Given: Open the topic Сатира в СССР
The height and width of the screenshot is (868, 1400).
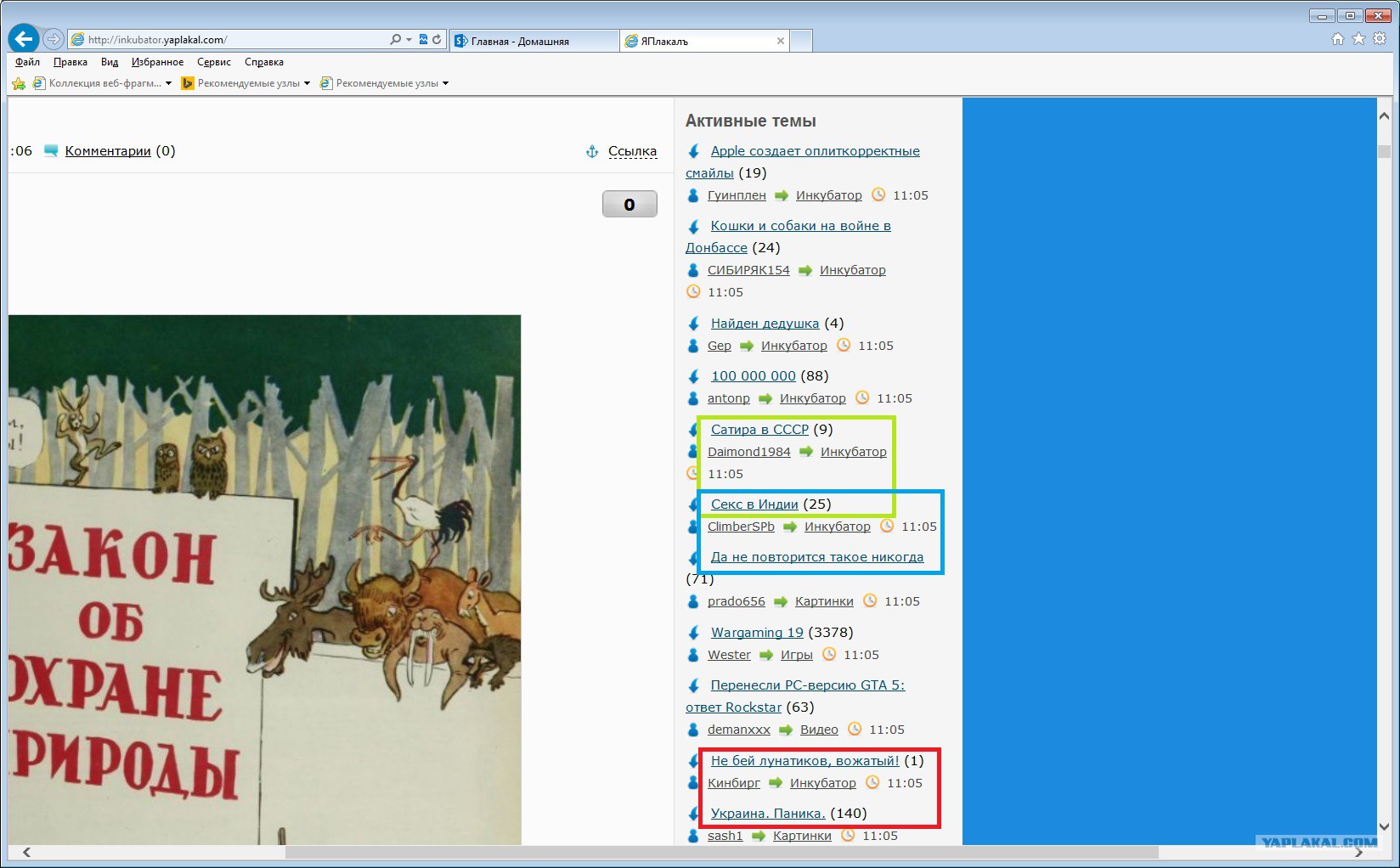Looking at the screenshot, I should coord(759,430).
